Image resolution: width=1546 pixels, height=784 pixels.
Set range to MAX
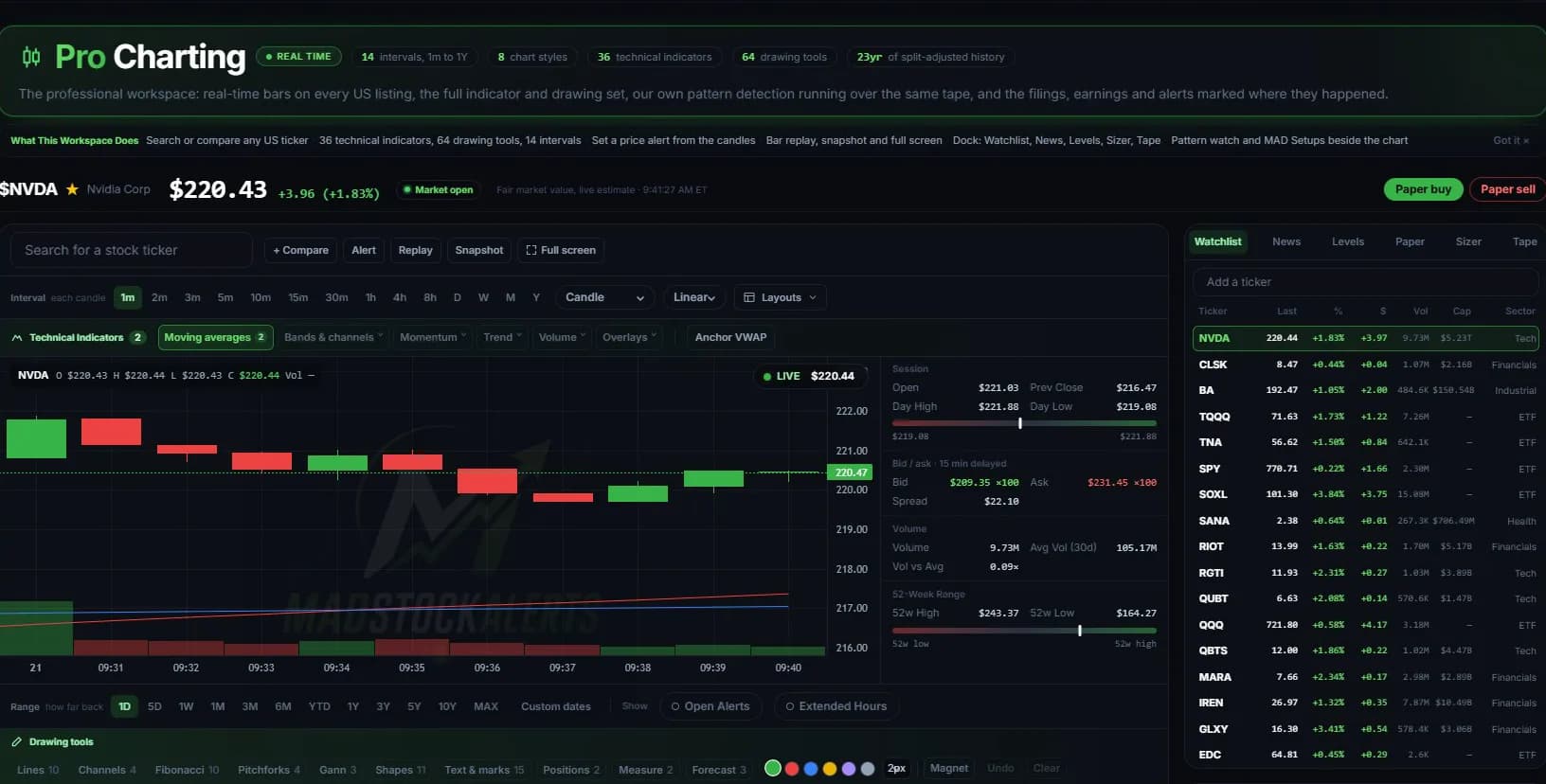coord(486,706)
